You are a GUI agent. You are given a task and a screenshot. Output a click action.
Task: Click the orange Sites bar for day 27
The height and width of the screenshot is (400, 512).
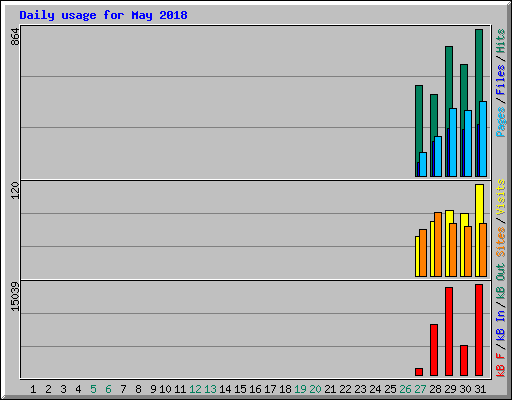coord(423,253)
